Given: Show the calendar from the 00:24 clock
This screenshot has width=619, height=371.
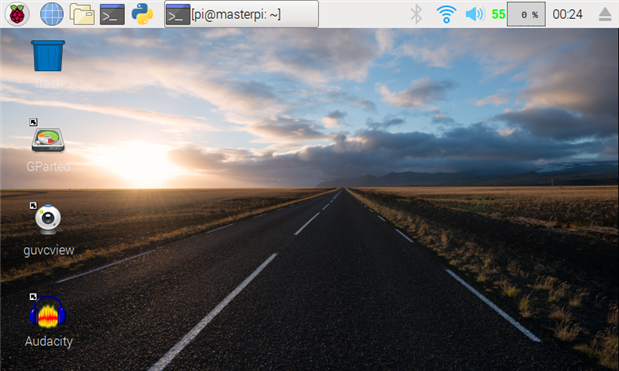Looking at the screenshot, I should point(567,15).
